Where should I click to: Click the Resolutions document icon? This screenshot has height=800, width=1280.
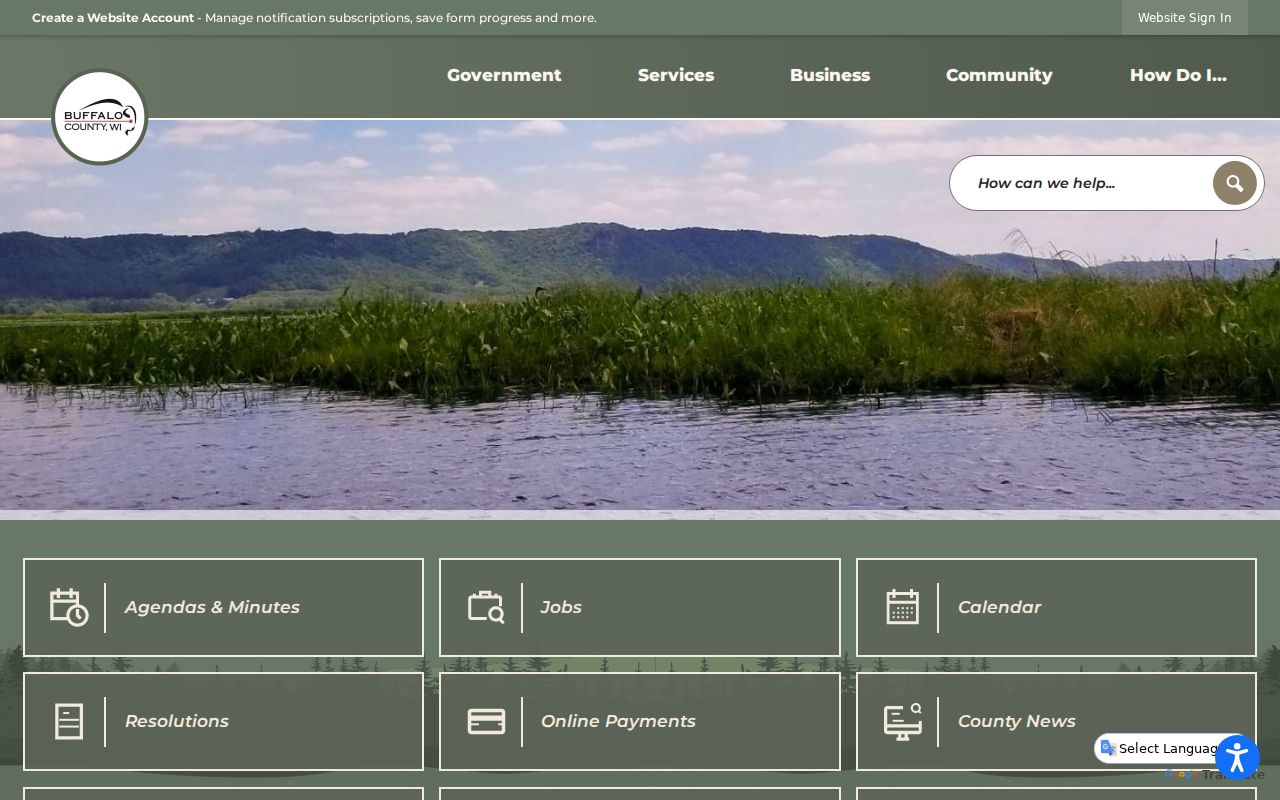[x=69, y=721]
